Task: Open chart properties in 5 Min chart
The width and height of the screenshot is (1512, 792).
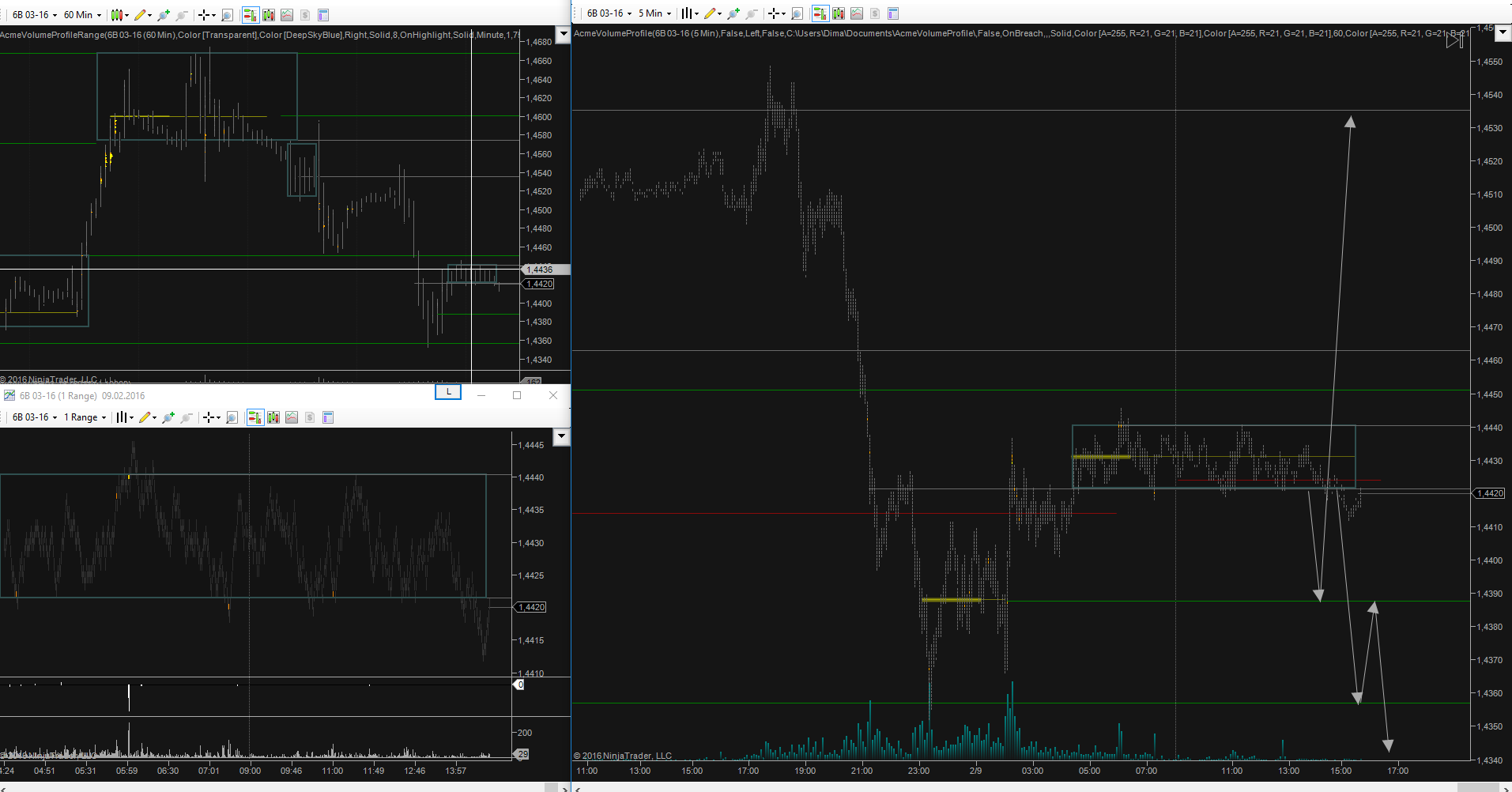Action: point(893,13)
